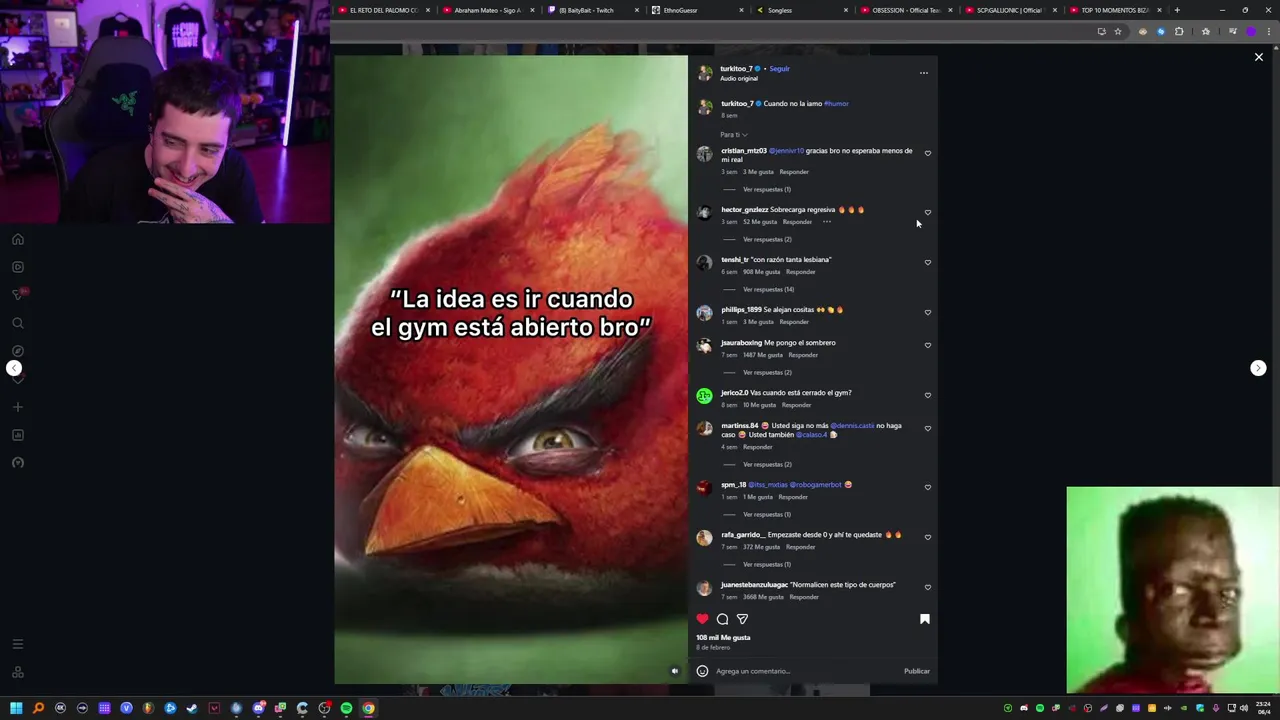Switch to the OBSESSION - Official Teaser tab
The height and width of the screenshot is (720, 1280).
point(906,10)
